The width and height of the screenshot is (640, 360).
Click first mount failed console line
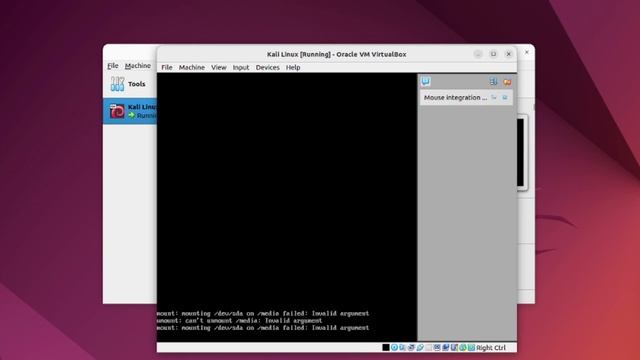pos(263,313)
